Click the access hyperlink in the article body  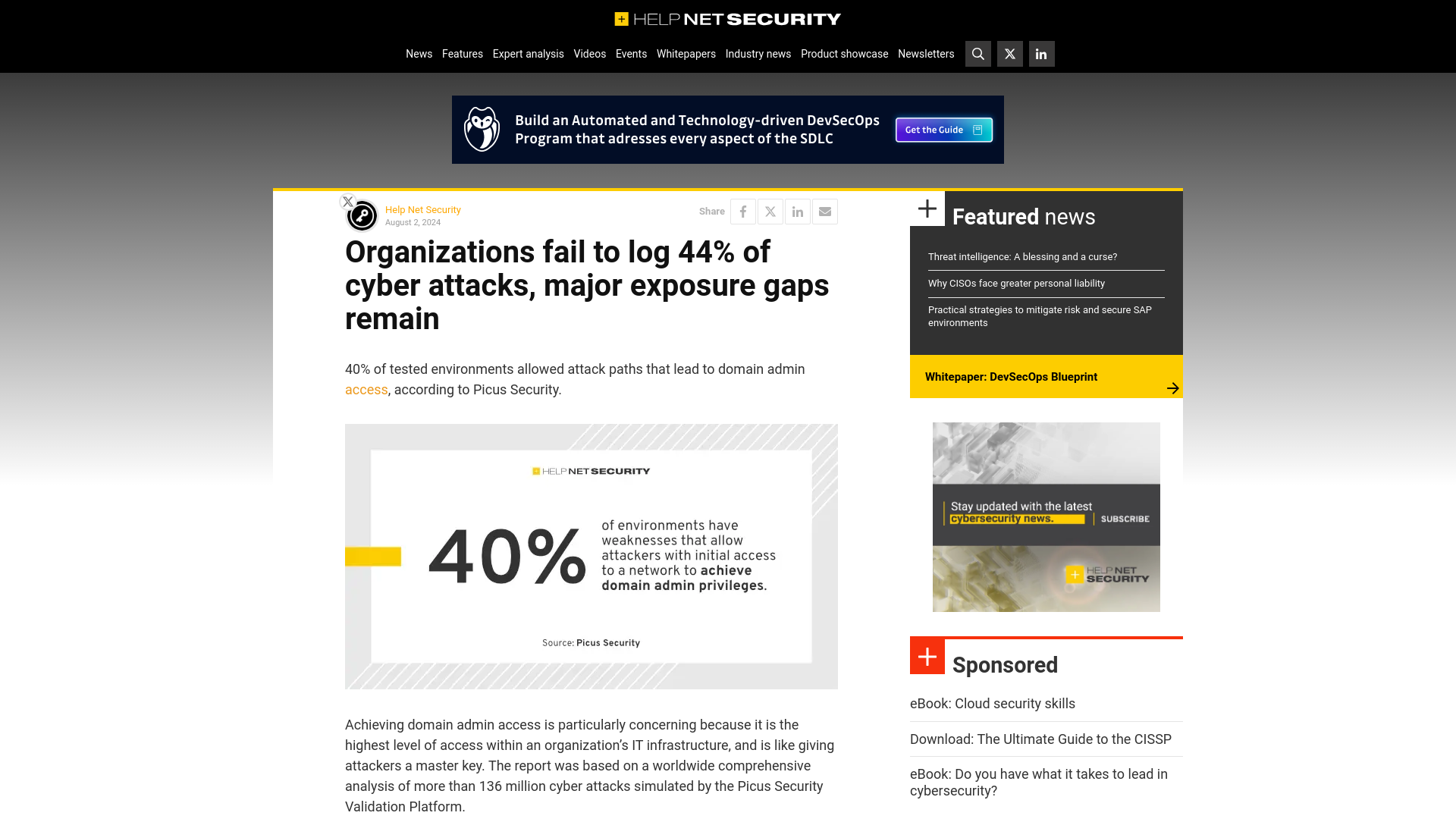366,389
